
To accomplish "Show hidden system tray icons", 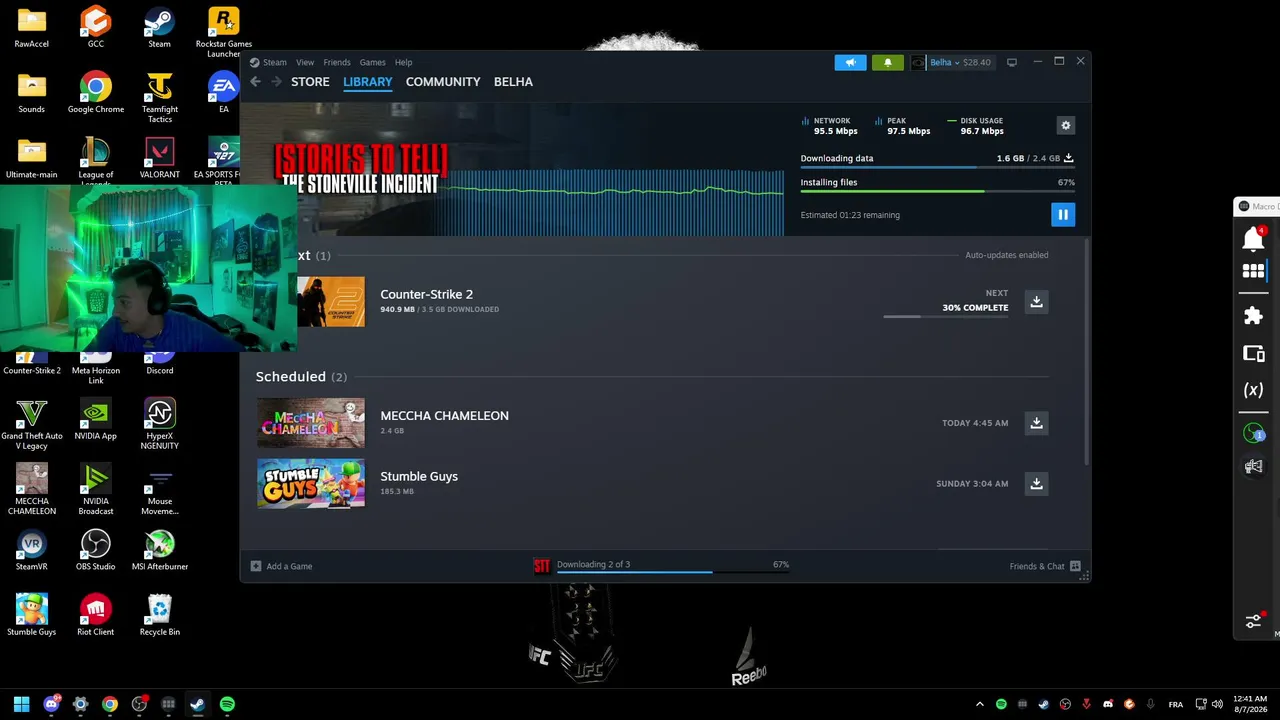I will click(x=978, y=704).
